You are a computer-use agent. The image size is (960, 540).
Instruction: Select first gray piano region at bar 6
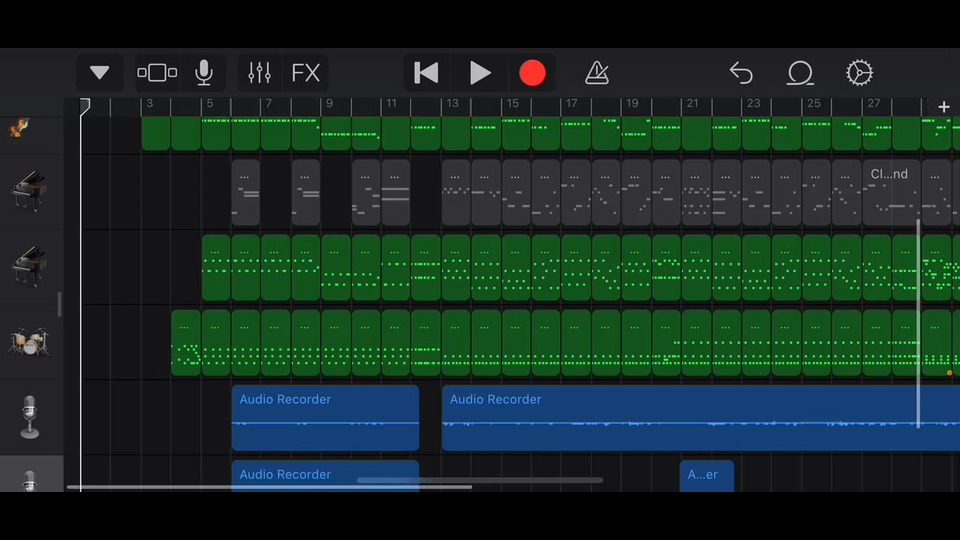tap(246, 192)
